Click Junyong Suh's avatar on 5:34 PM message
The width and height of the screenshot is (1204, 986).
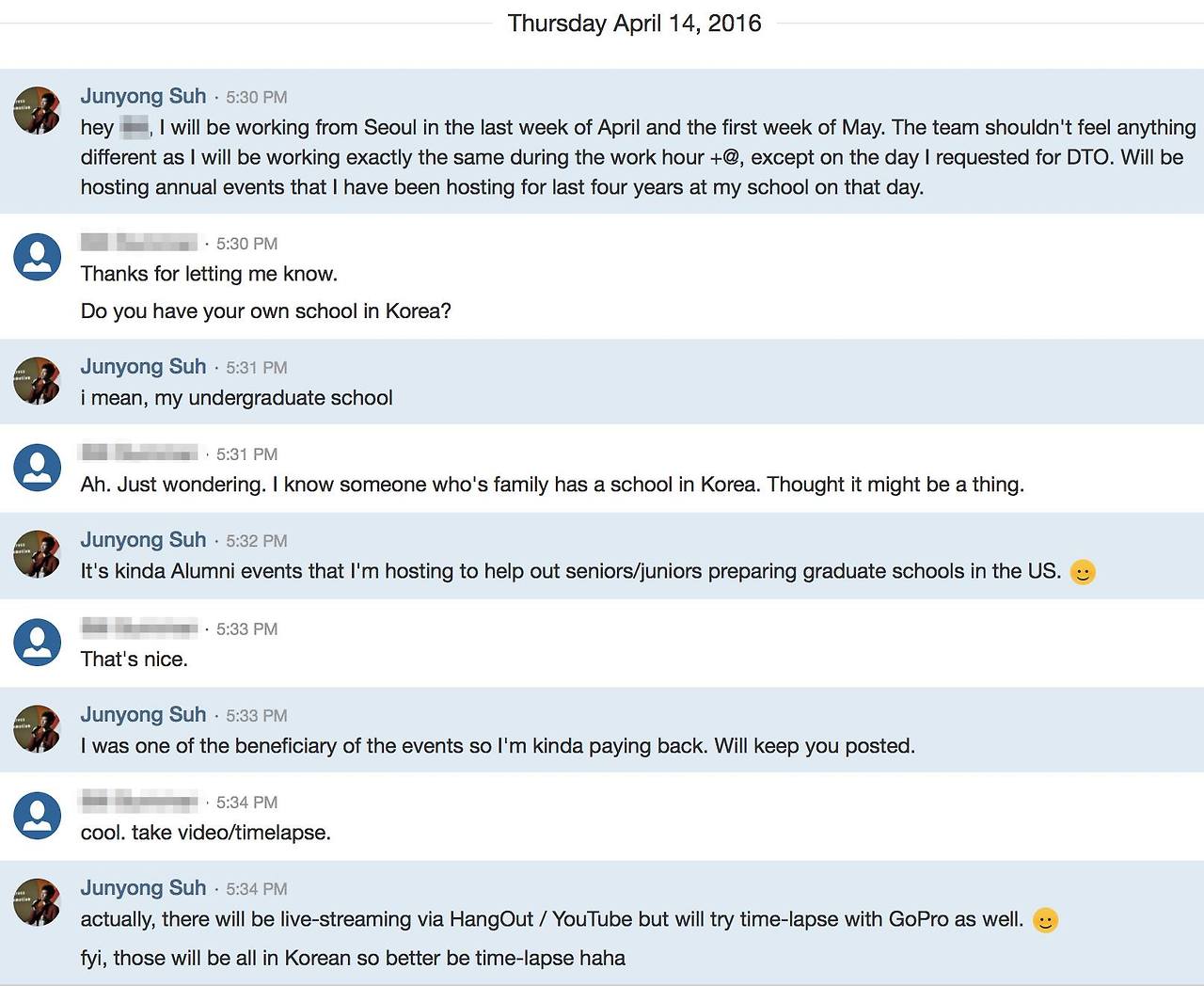click(38, 902)
